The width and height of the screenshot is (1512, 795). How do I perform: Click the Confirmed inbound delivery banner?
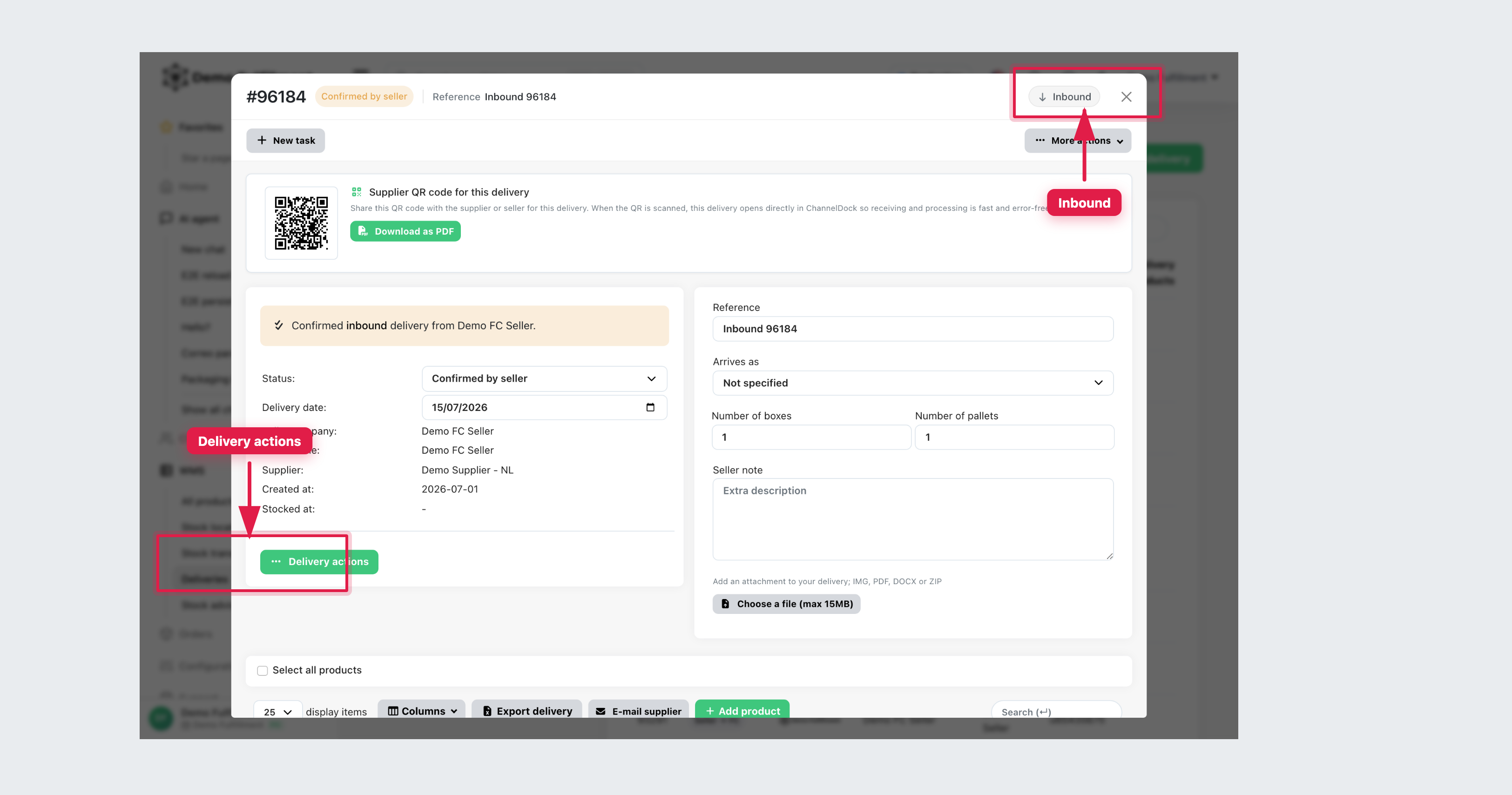(x=464, y=326)
